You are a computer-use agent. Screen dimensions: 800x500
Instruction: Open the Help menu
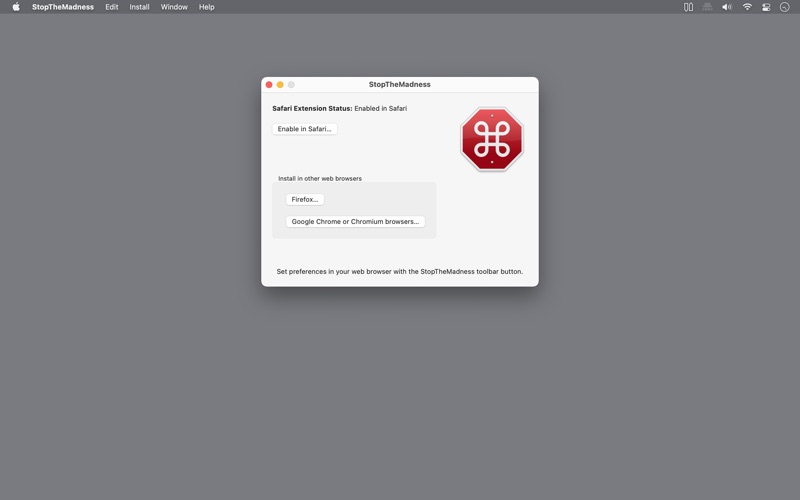pos(207,7)
